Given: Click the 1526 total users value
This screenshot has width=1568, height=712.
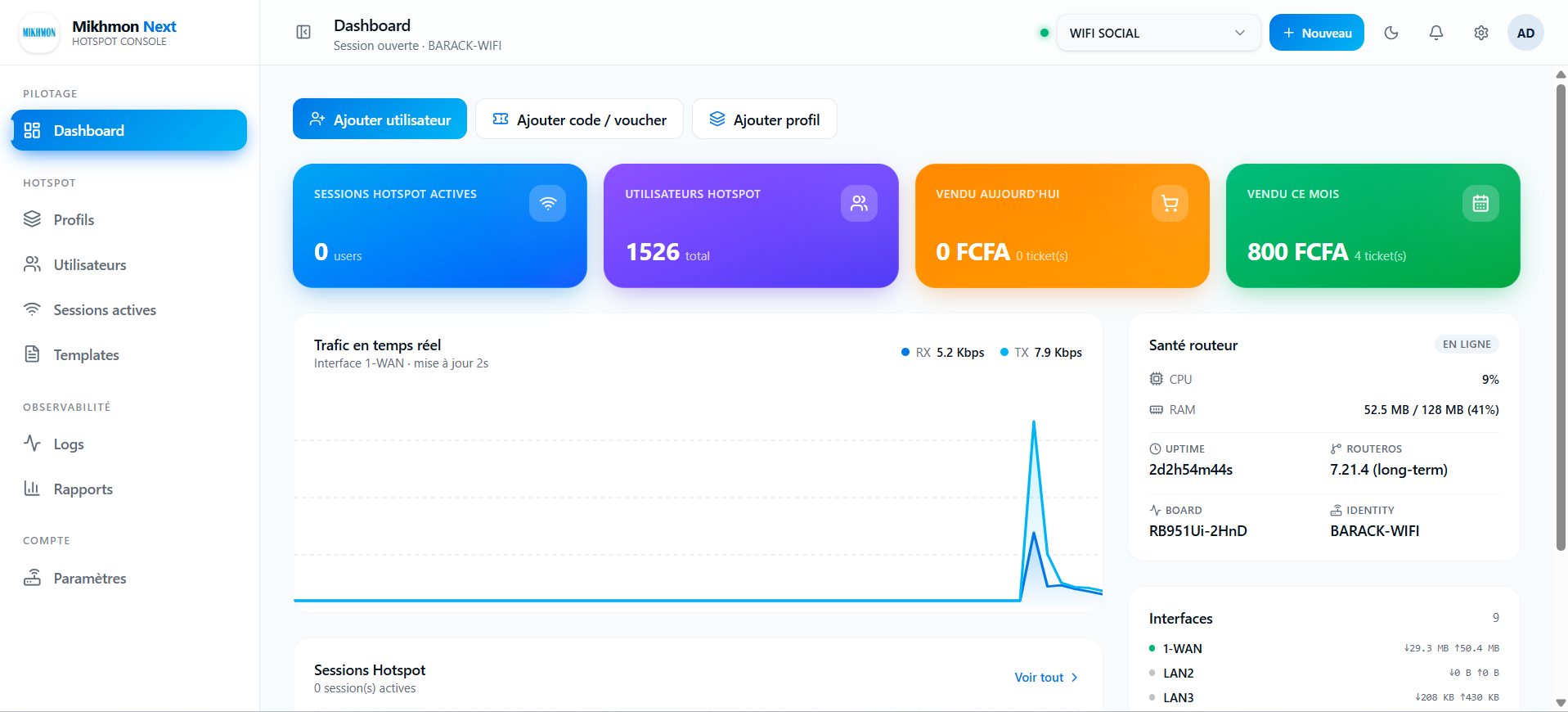Looking at the screenshot, I should pos(653,251).
